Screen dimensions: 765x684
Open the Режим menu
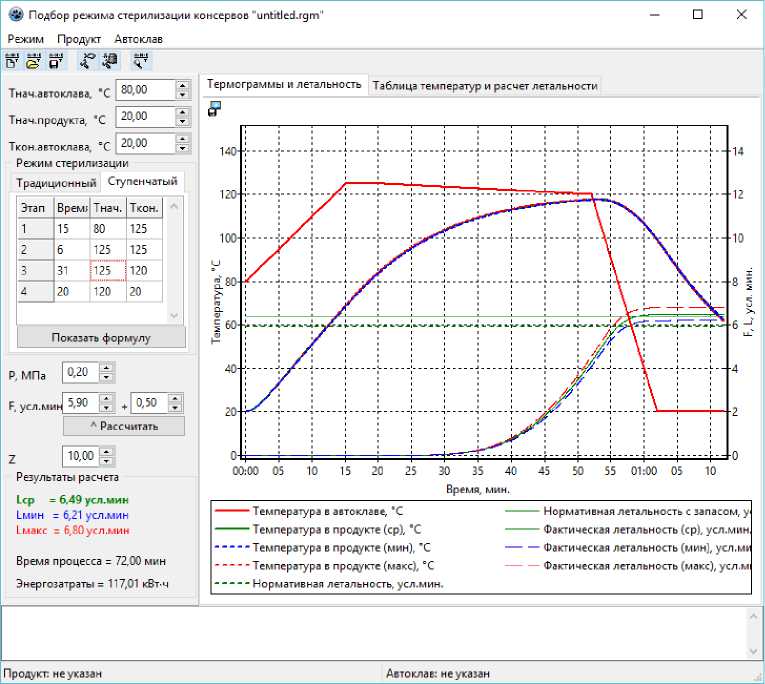click(x=25, y=38)
